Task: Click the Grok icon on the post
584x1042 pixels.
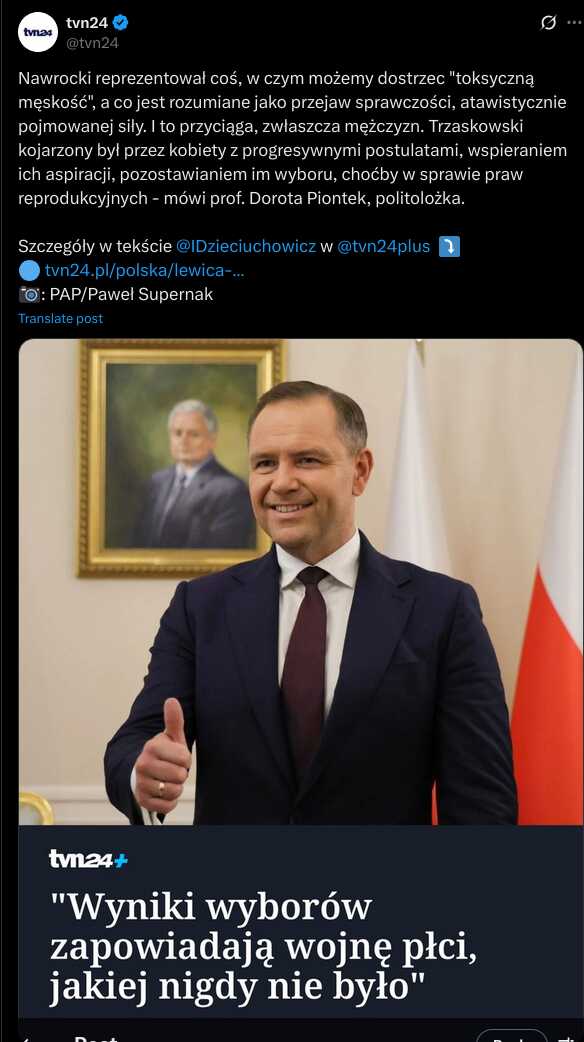Action: [x=548, y=23]
